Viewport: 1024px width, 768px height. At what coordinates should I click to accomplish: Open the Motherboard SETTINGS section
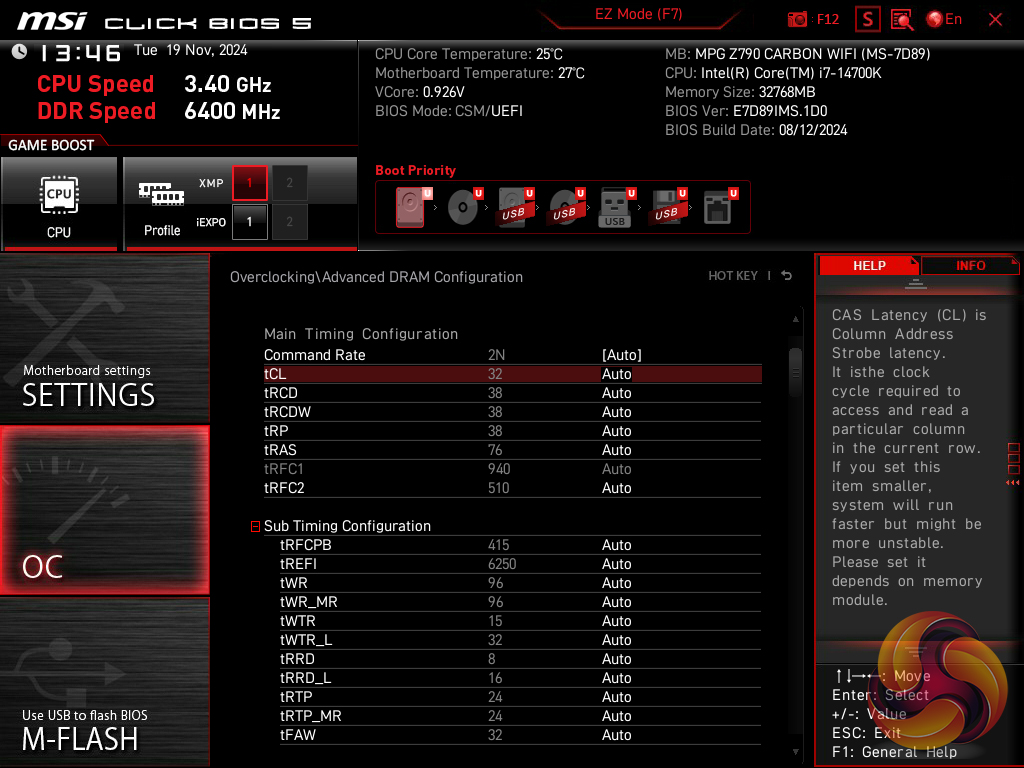[x=104, y=338]
